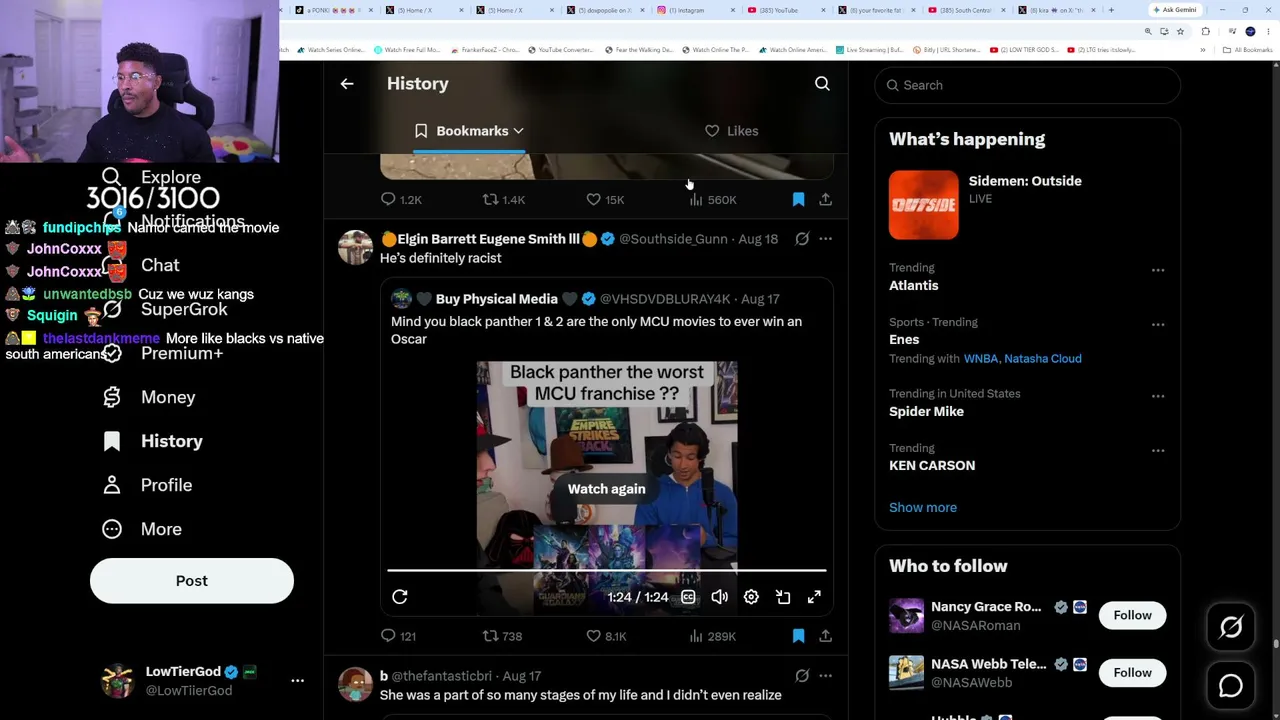This screenshot has width=1280, height=720.
Task: Open Grok floating button at right edge
Action: (x=1231, y=627)
